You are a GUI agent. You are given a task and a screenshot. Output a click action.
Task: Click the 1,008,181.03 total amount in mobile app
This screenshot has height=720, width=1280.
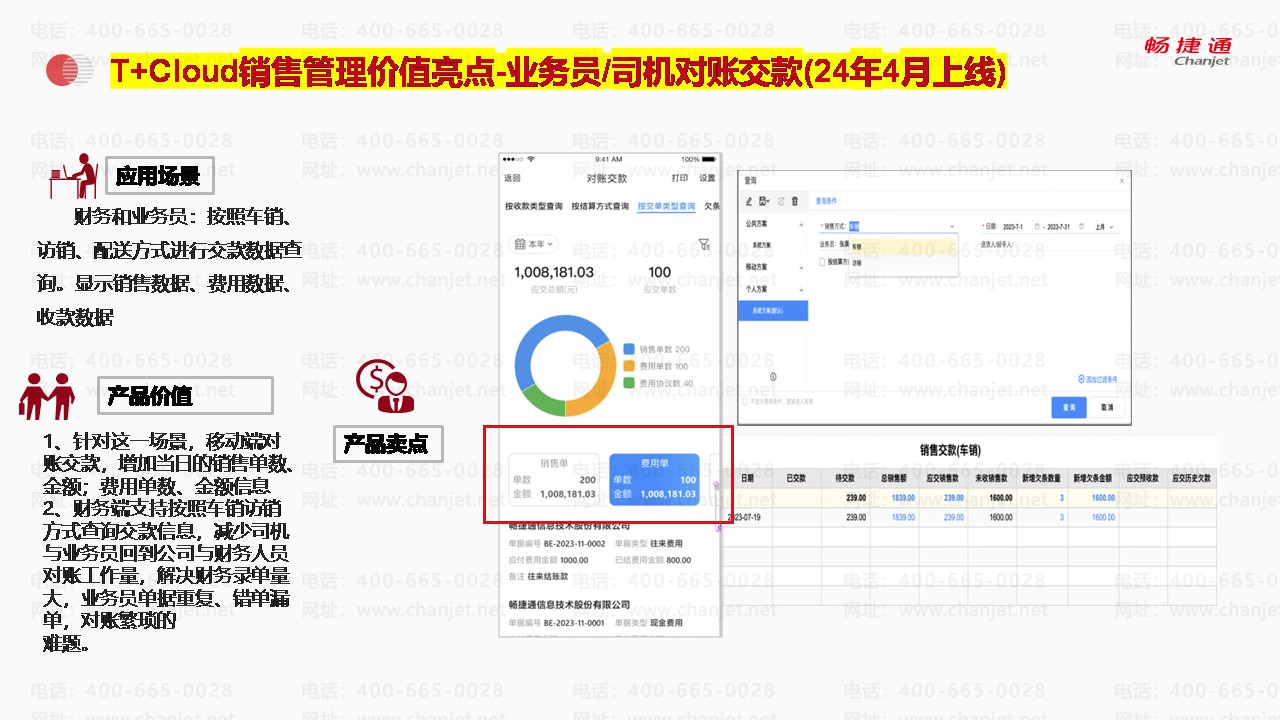coord(553,272)
